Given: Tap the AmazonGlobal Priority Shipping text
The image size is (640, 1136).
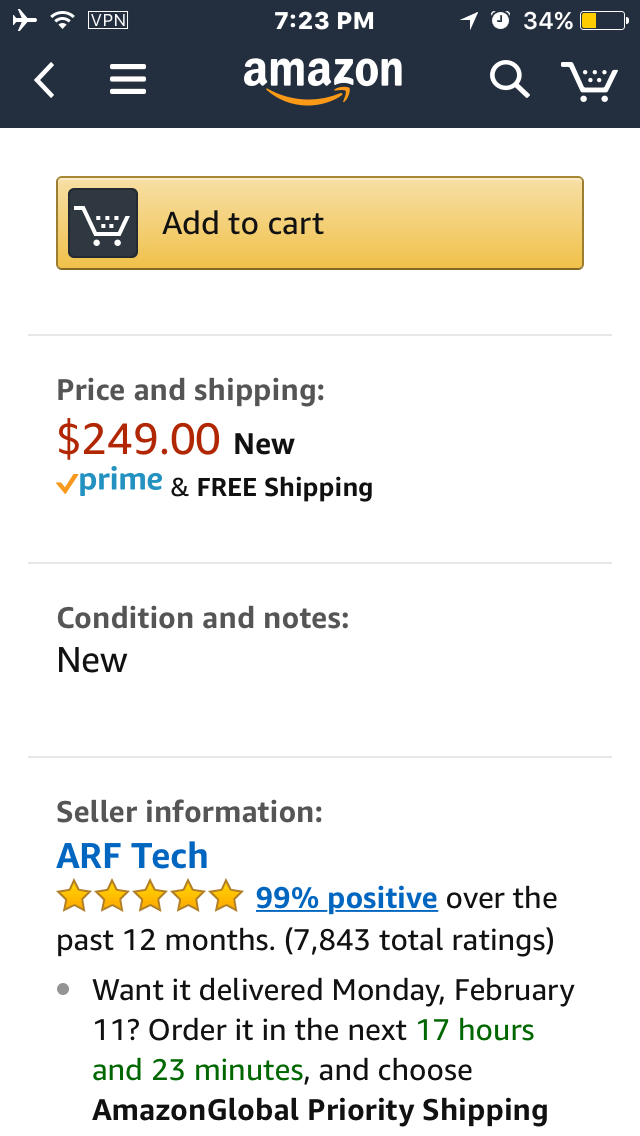Looking at the screenshot, I should 320,1110.
